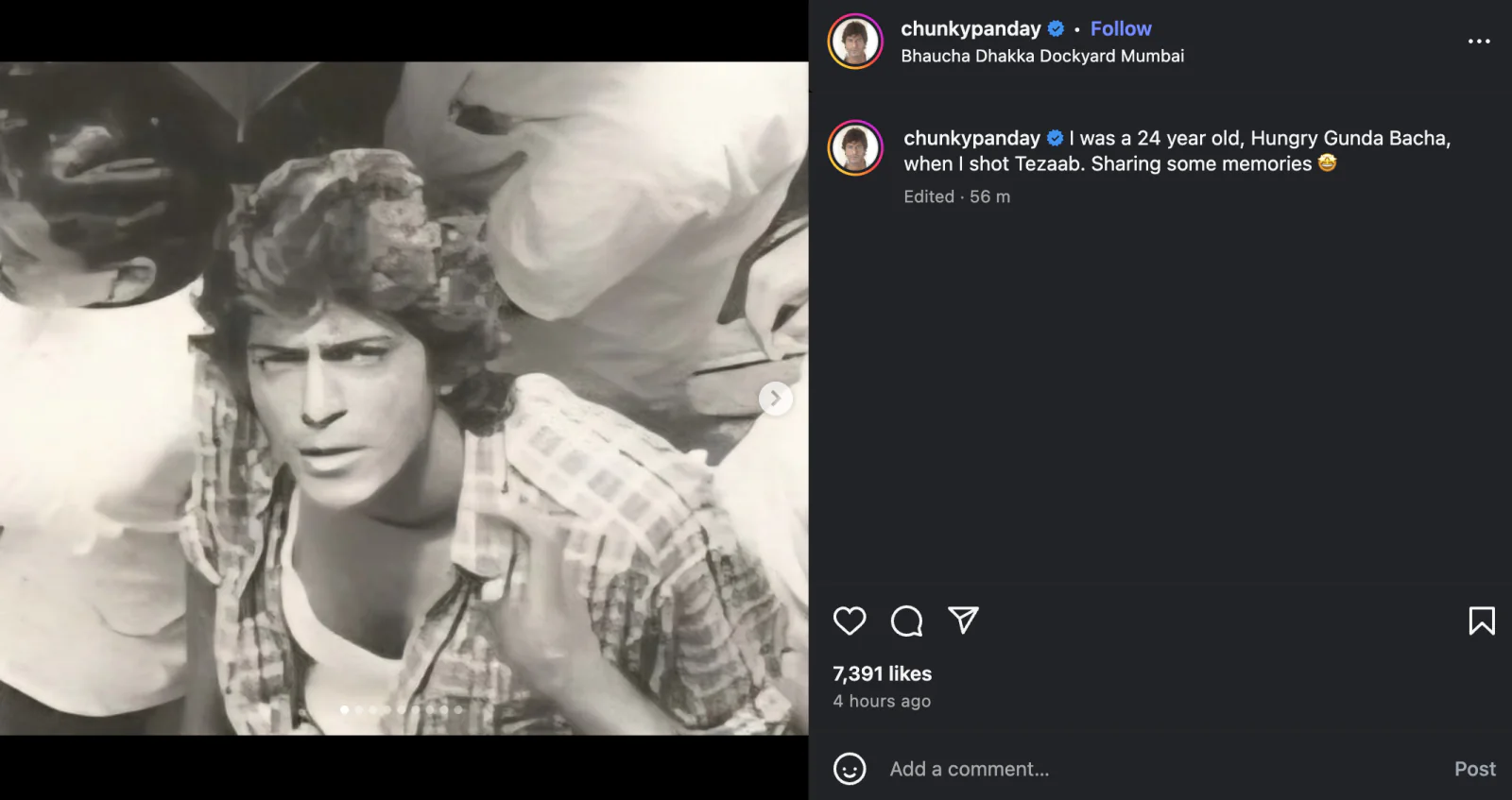The width and height of the screenshot is (1512, 800).
Task: Click the 4 hours ago timestamp
Action: 882,701
